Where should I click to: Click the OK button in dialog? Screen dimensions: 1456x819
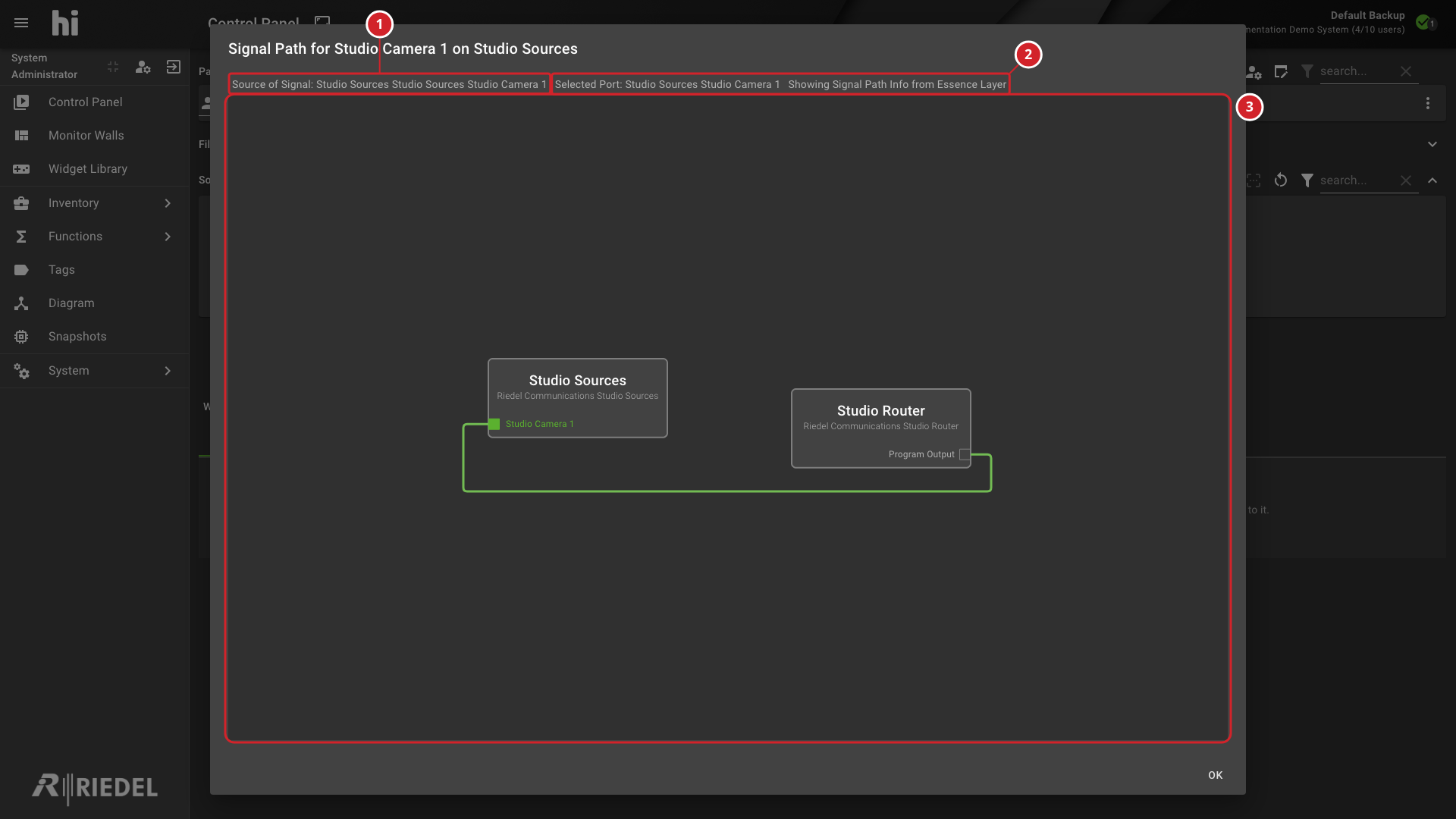[x=1216, y=775]
